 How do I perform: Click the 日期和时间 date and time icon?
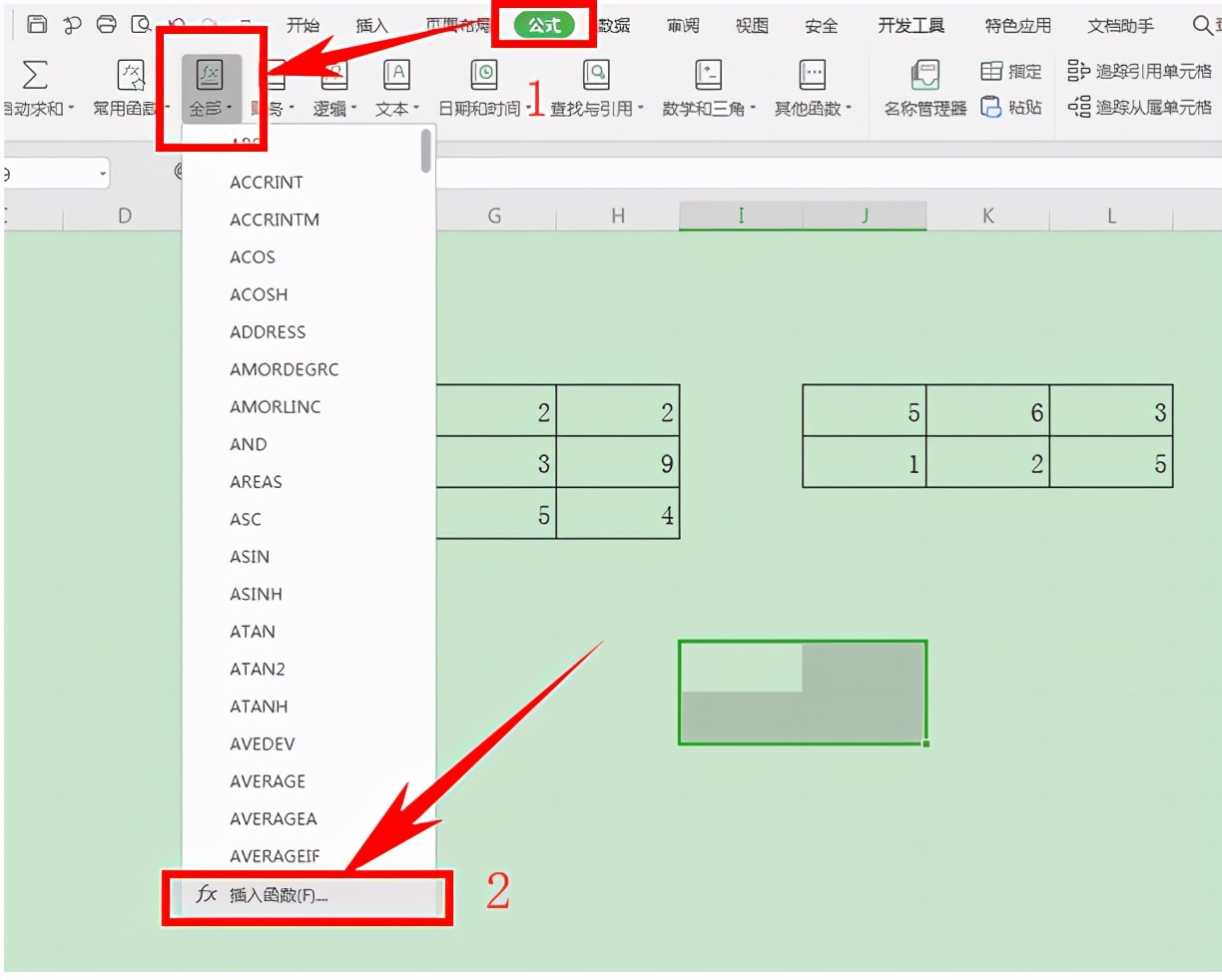click(484, 75)
